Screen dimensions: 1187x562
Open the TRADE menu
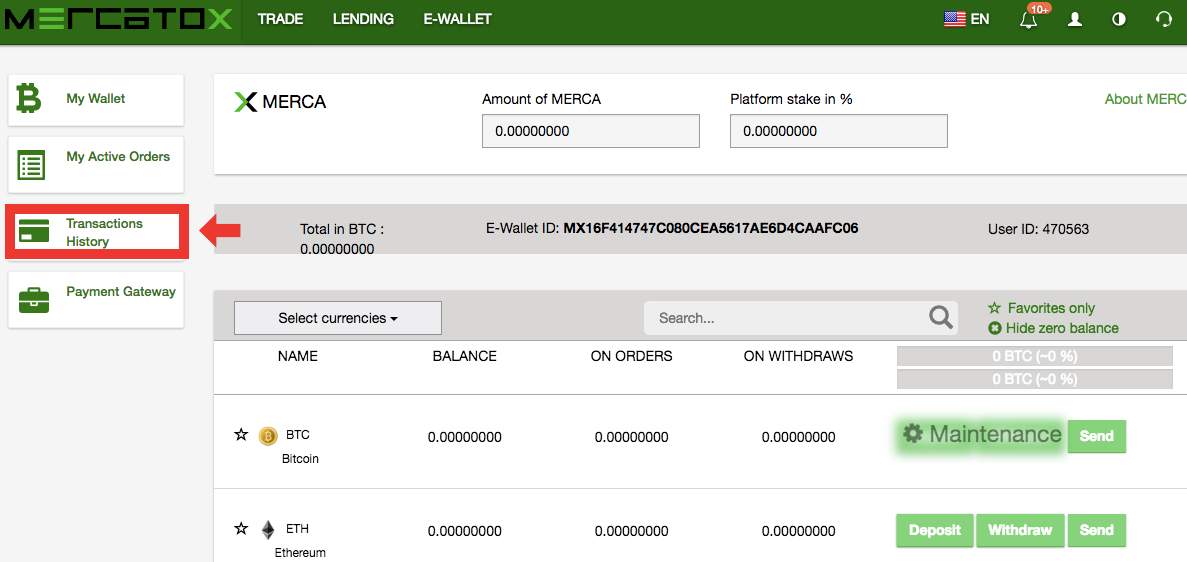[x=280, y=20]
